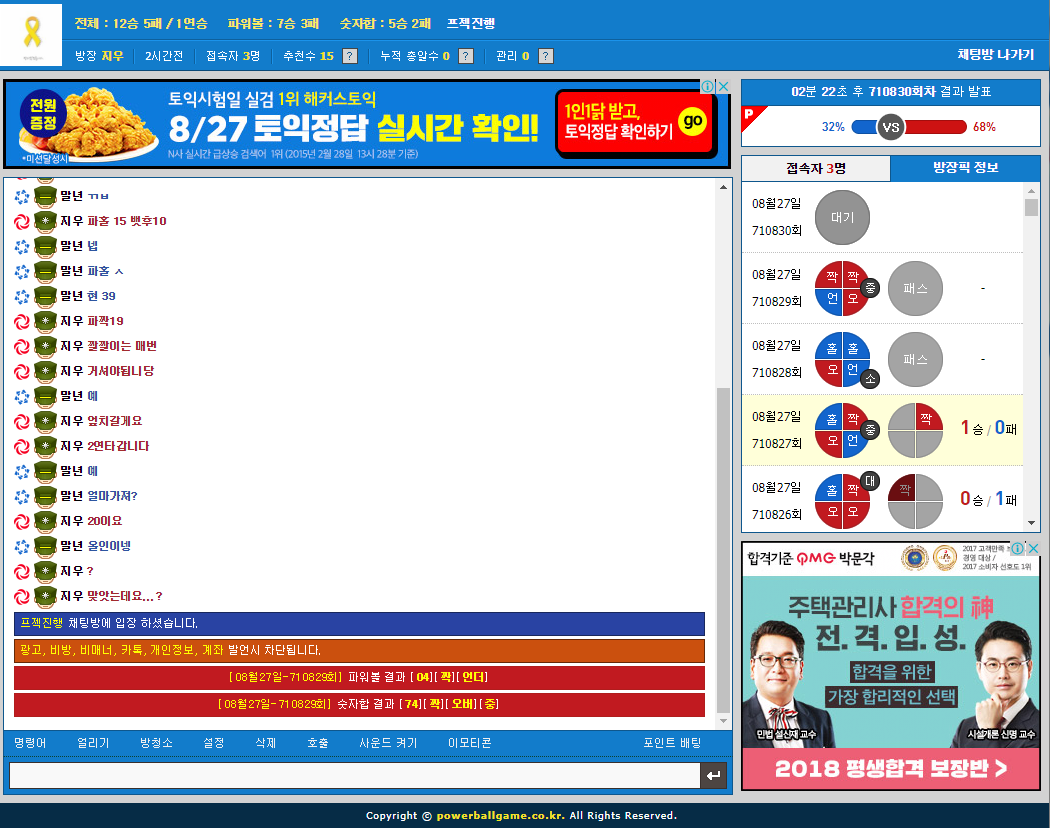Click the ad info icon on top banner
This screenshot has width=1050, height=828.
[x=707, y=86]
